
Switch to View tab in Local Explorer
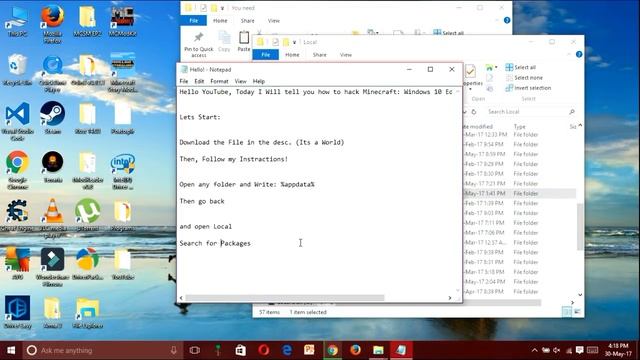[346, 55]
